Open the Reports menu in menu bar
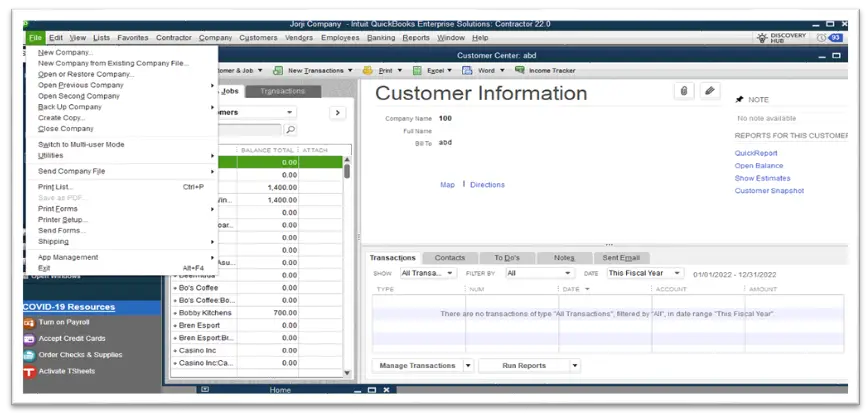Screen dimensions: 866x415 pos(416,38)
